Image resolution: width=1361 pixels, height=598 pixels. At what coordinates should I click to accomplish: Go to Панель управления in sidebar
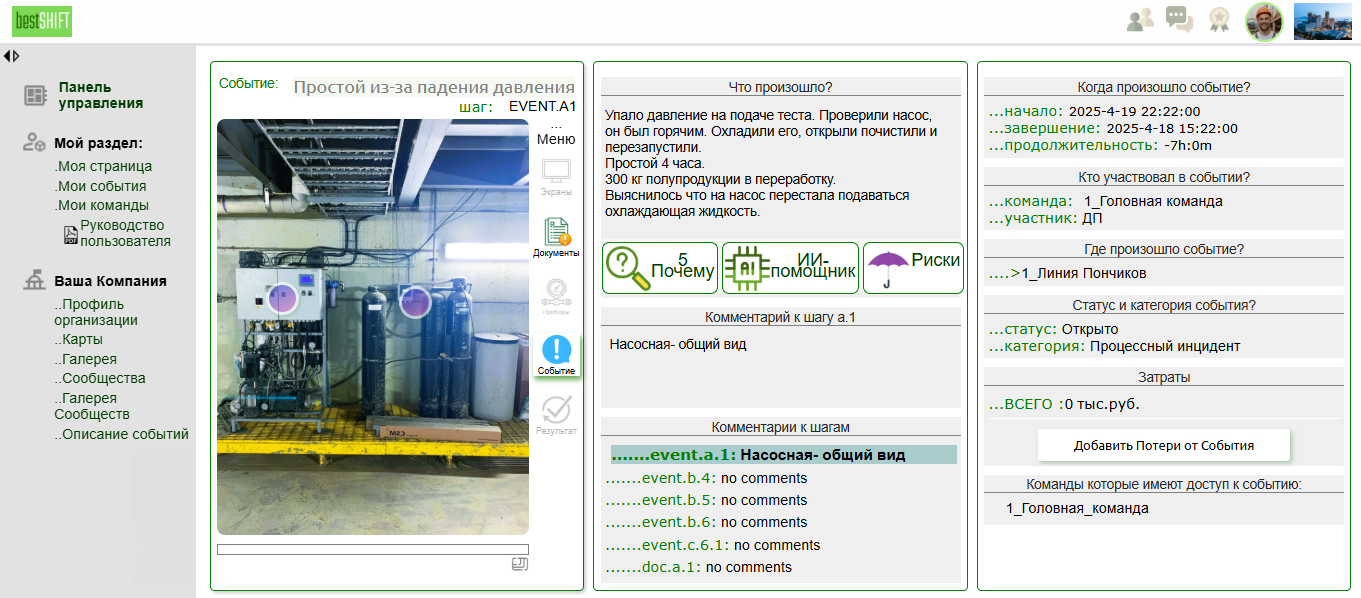(x=100, y=95)
